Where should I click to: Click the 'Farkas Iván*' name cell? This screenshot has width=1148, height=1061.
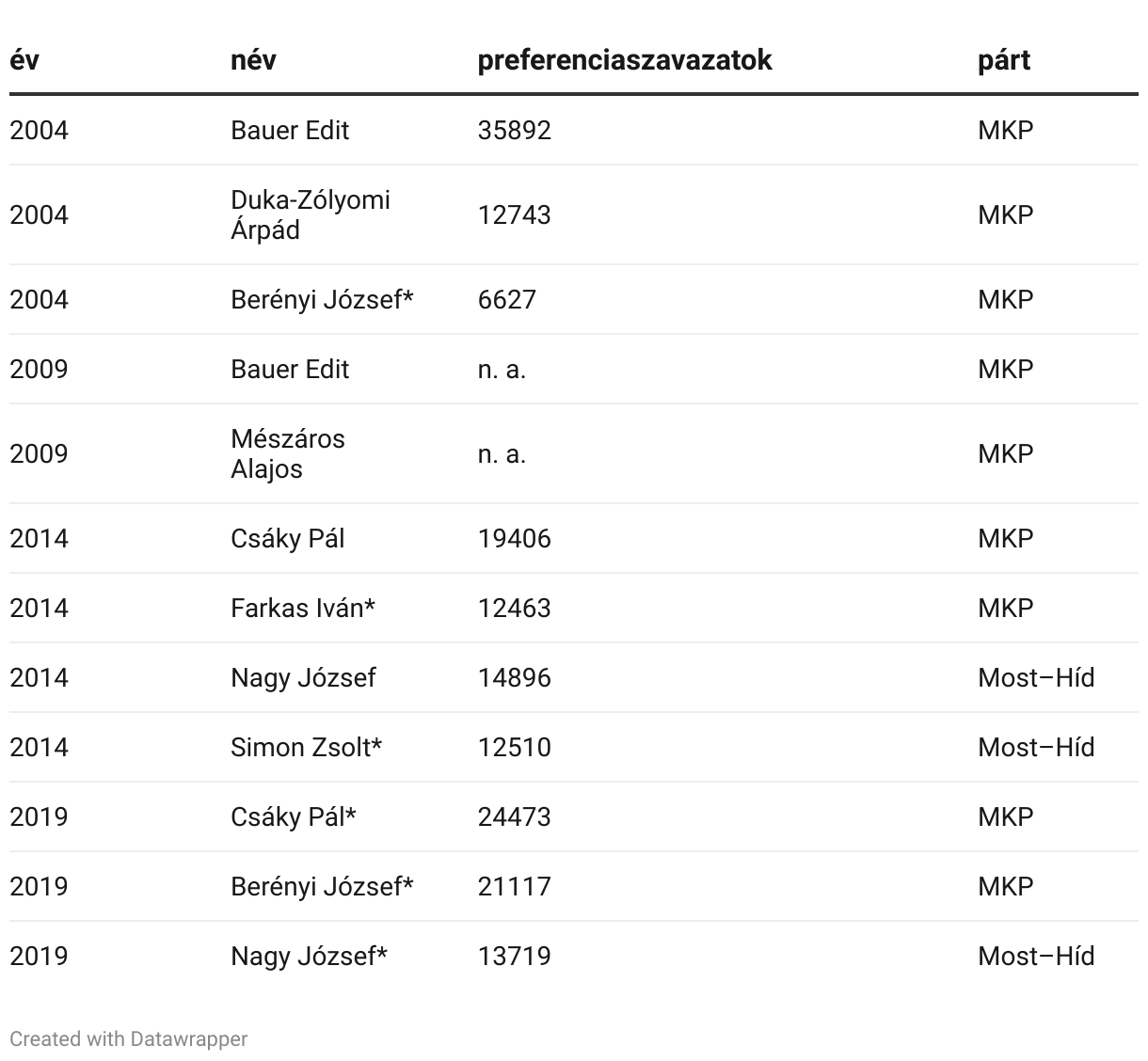coord(302,608)
